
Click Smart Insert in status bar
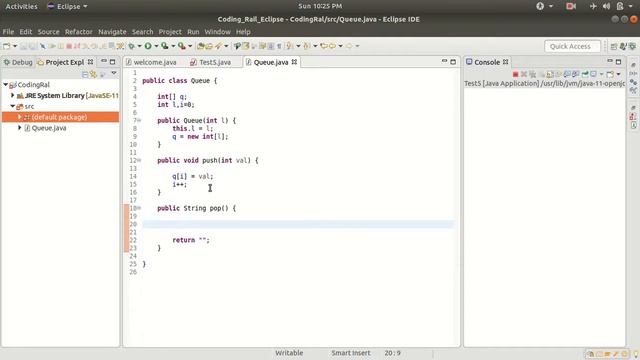(351, 353)
